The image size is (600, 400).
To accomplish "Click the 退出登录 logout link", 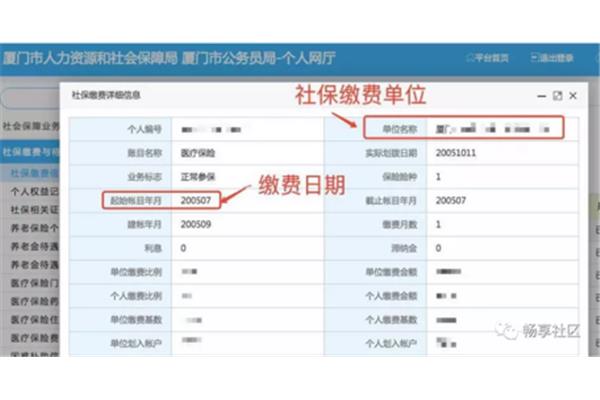I will point(552,58).
